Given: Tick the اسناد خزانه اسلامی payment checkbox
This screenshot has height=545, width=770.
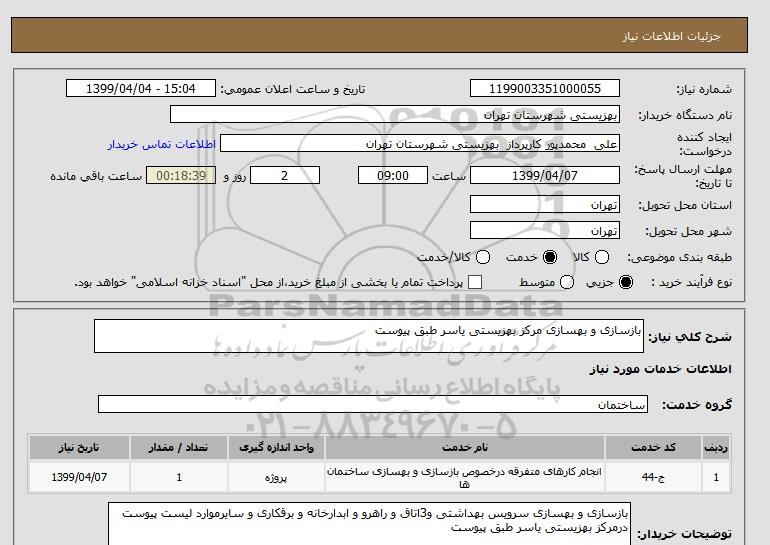Looking at the screenshot, I should [x=475, y=282].
